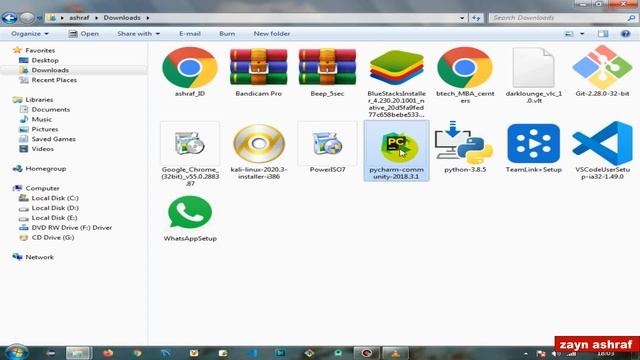
Task: Open Desktop under Favorites
Action: click(45, 60)
